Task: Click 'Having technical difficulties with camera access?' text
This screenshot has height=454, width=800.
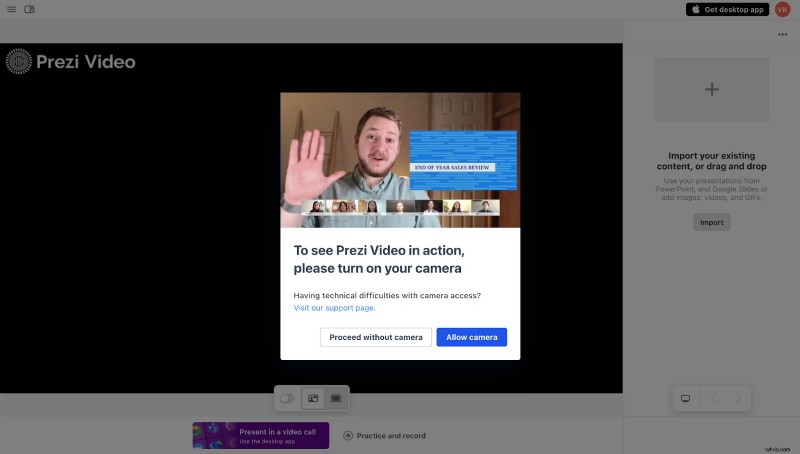Action: (x=387, y=295)
